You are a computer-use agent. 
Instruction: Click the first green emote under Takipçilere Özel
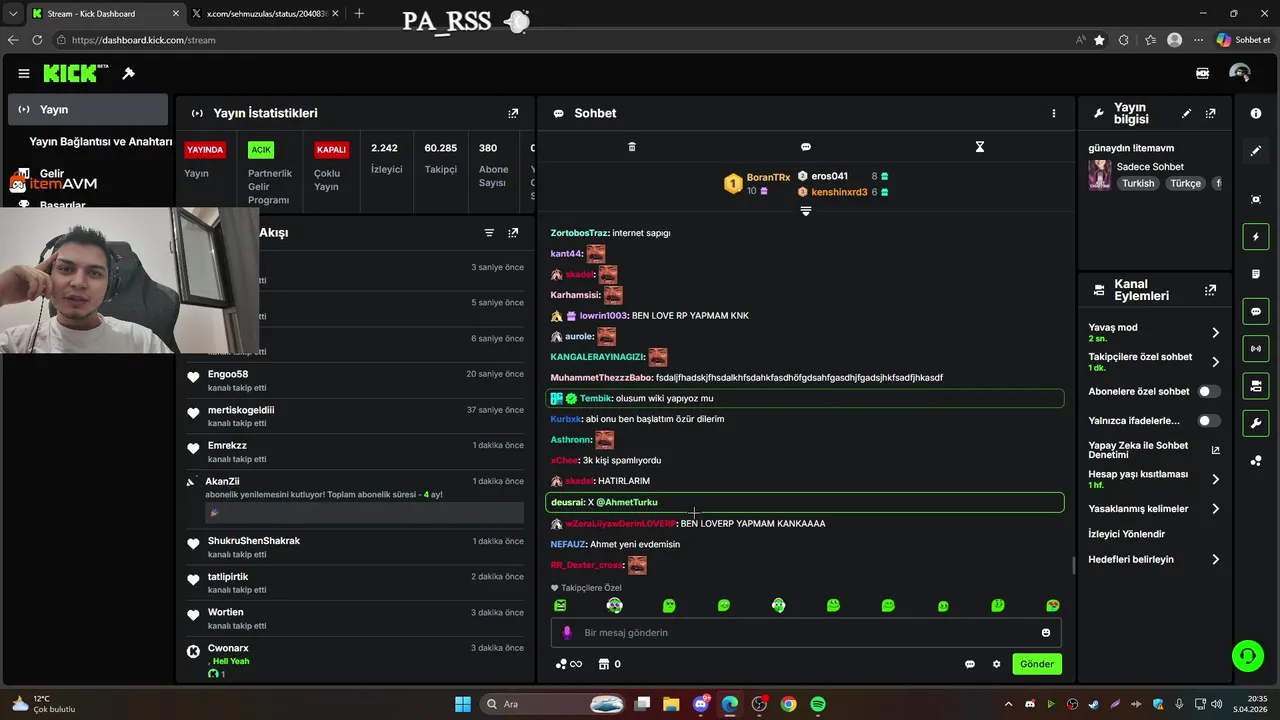(x=560, y=606)
